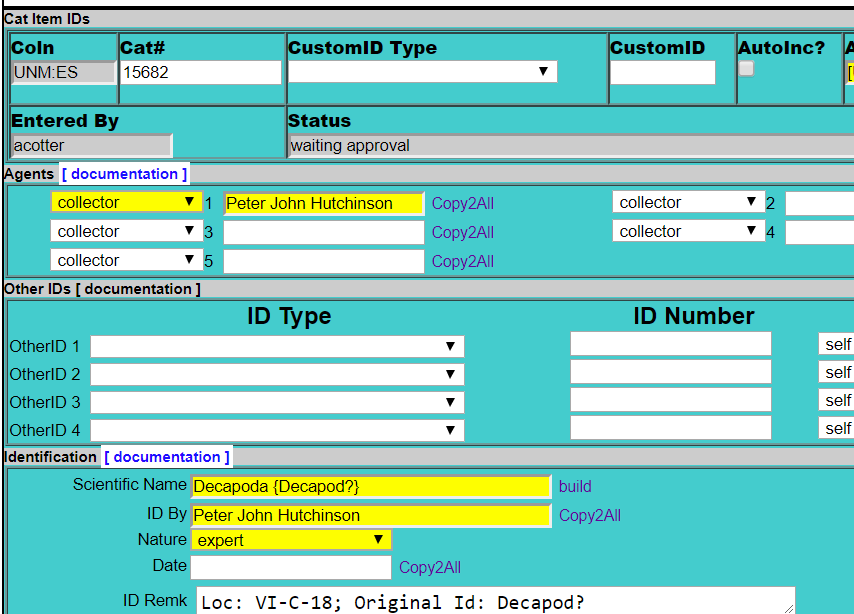
Task: Click the OtherID 1 ID Number field
Action: coord(670,344)
